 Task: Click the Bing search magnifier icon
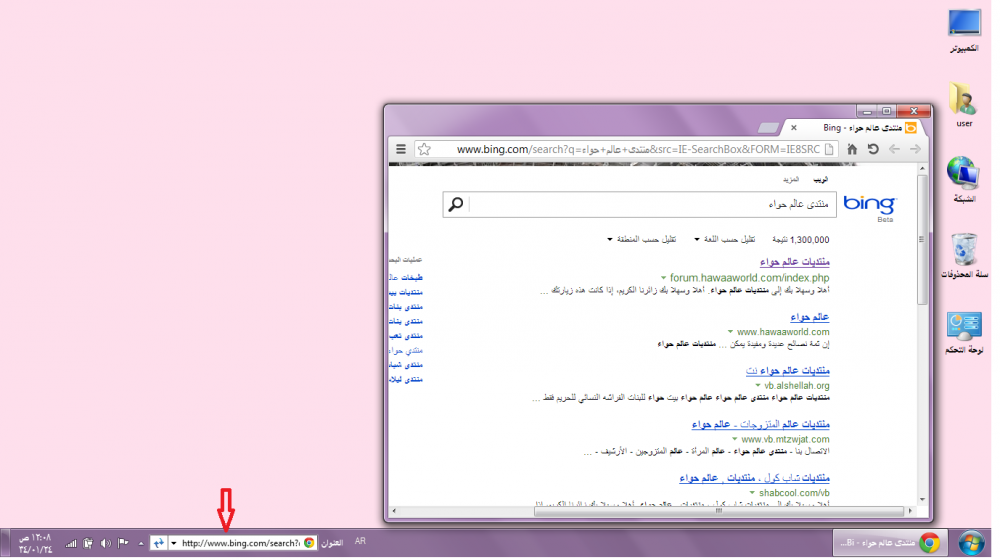point(455,204)
